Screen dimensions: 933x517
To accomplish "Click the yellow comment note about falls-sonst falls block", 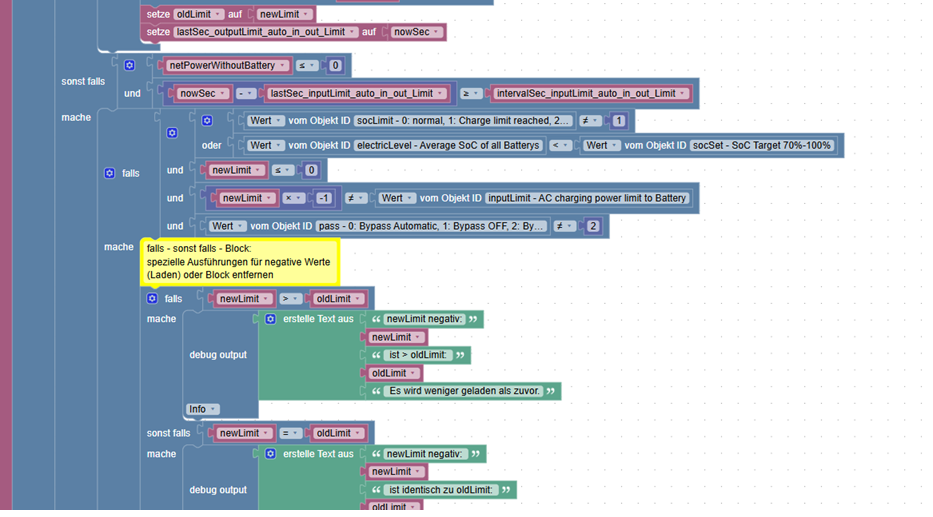I will [x=240, y=262].
